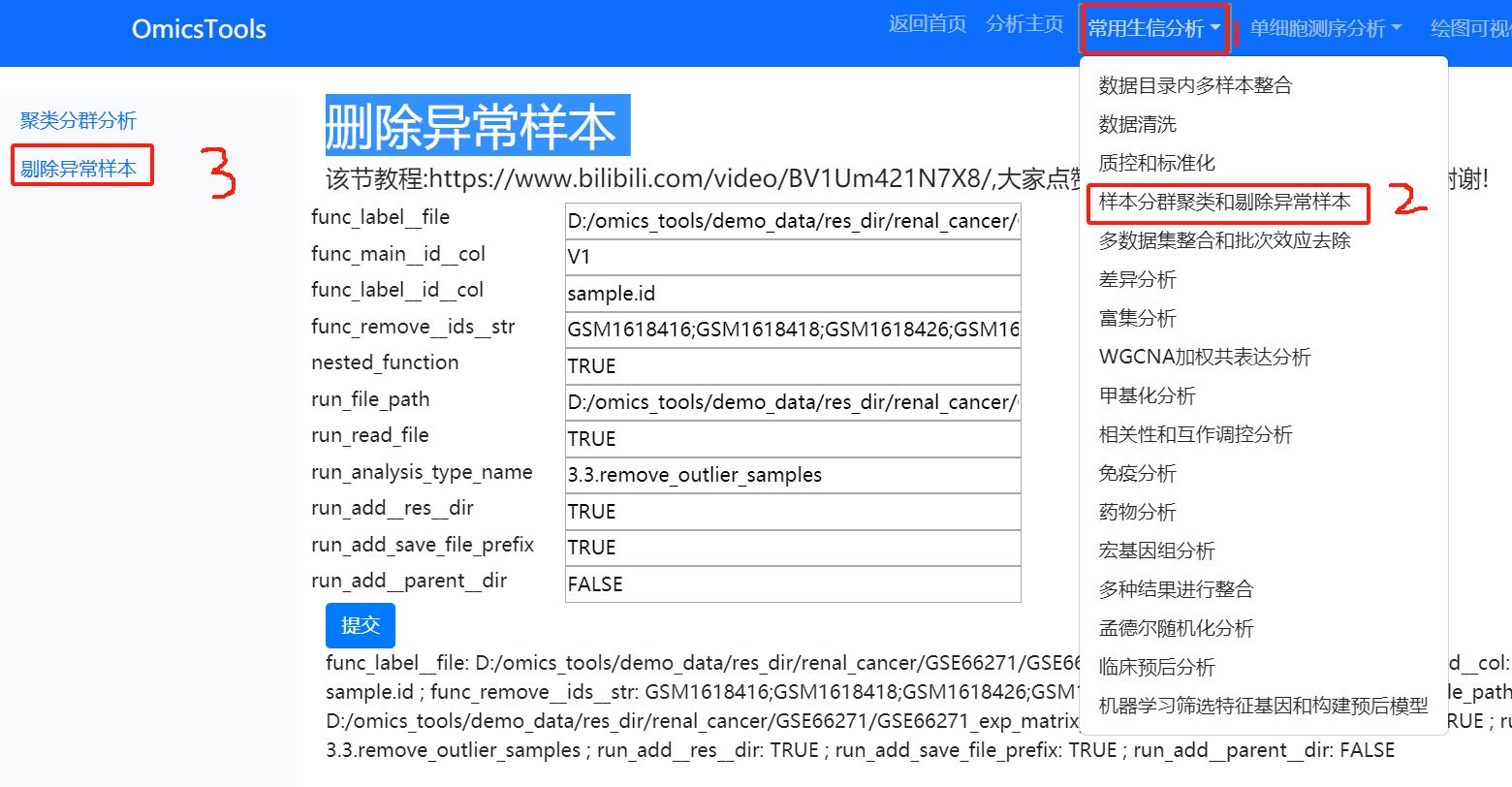Click the run_analysis_type_name label
This screenshot has width=1512, height=787.
(422, 473)
